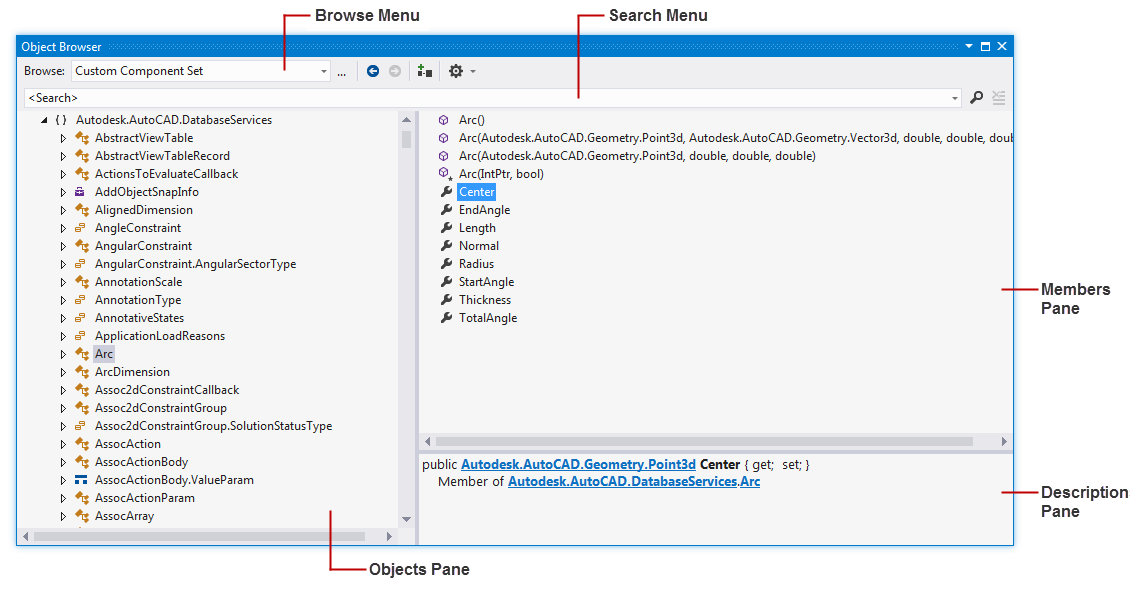The image size is (1141, 589).
Task: Expand the AbstractViewTable node
Action: click(x=63, y=138)
